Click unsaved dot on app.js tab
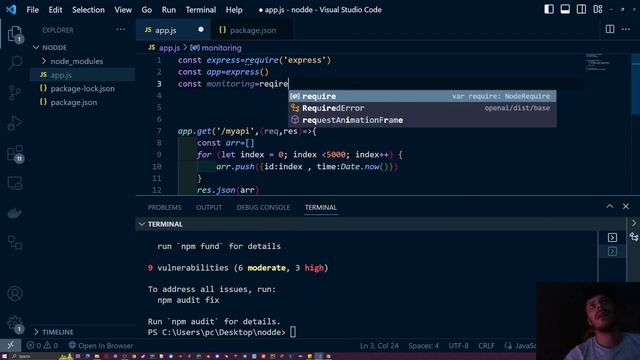The height and width of the screenshot is (360, 640). (x=201, y=29)
